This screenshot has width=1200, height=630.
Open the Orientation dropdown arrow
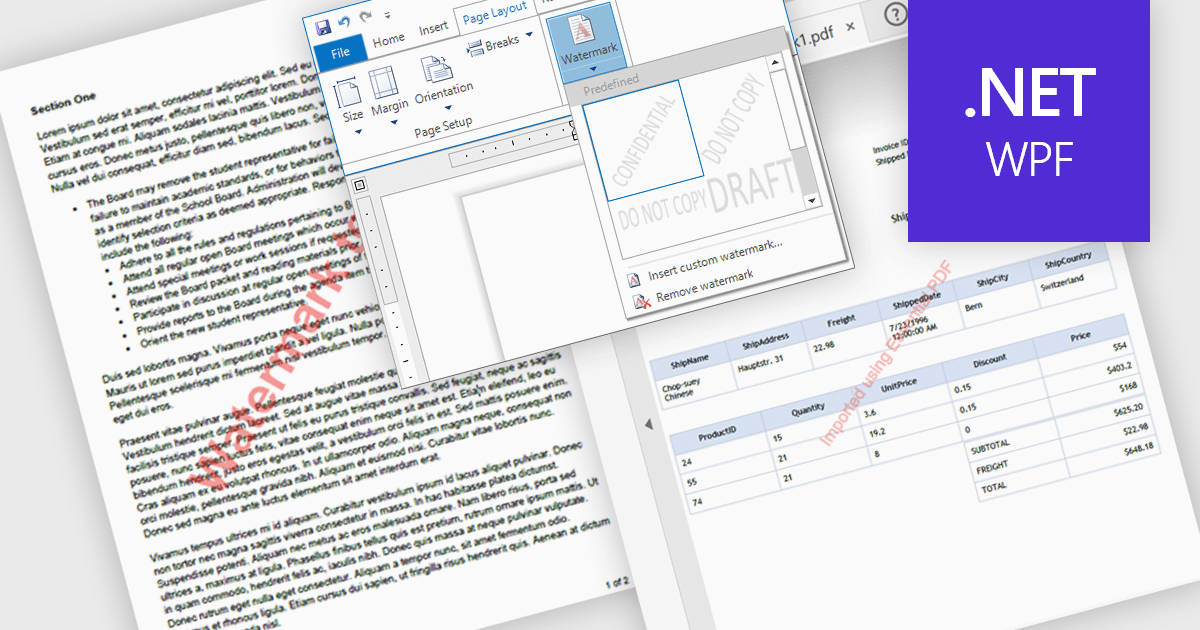click(x=447, y=107)
